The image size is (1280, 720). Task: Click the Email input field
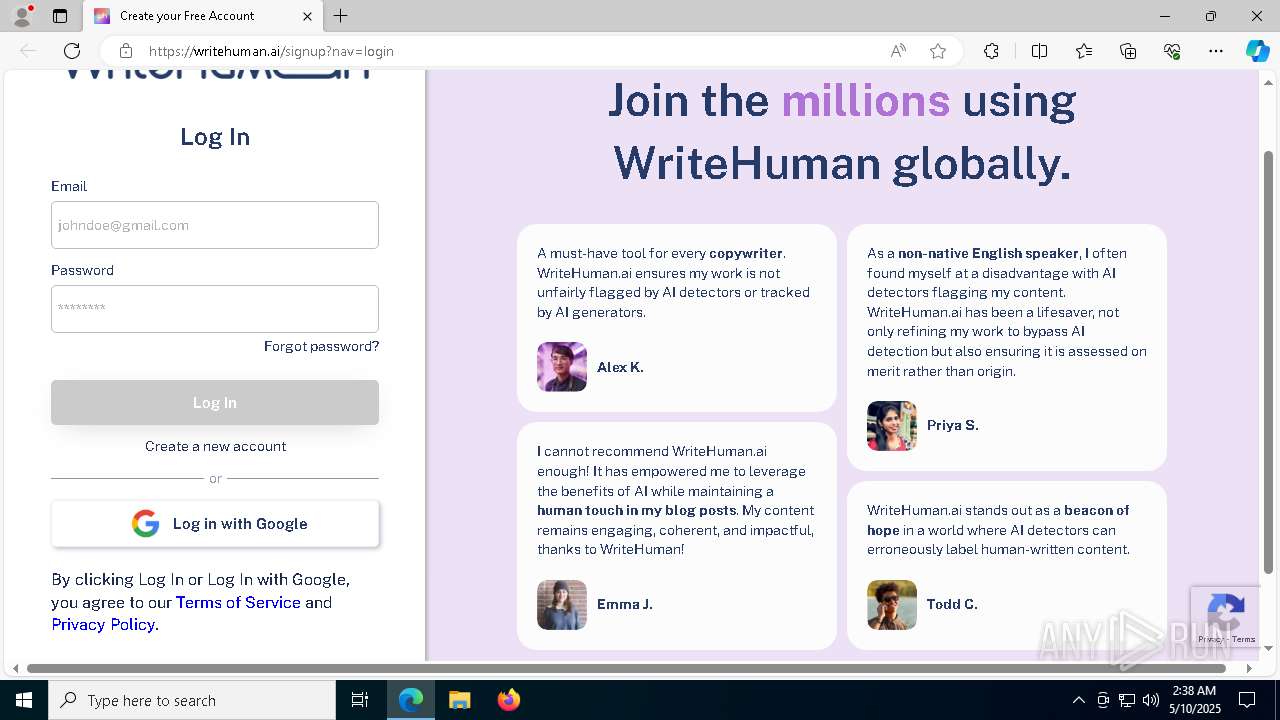click(x=215, y=225)
